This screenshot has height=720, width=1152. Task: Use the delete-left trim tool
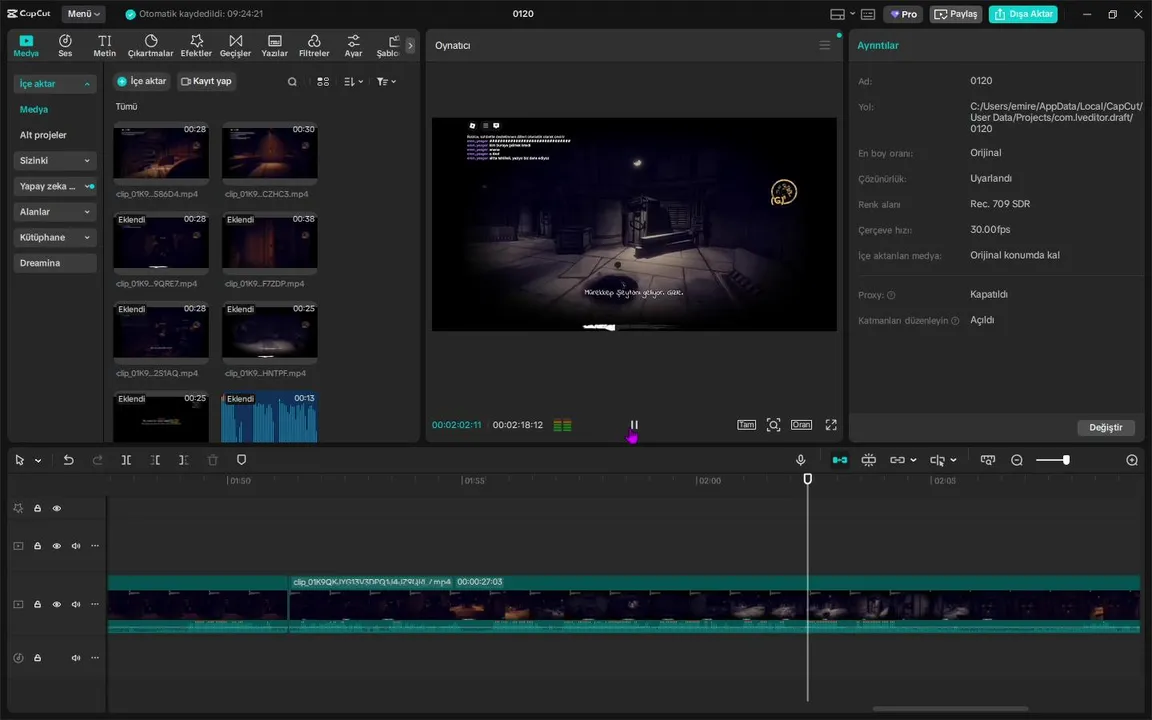(x=155, y=460)
